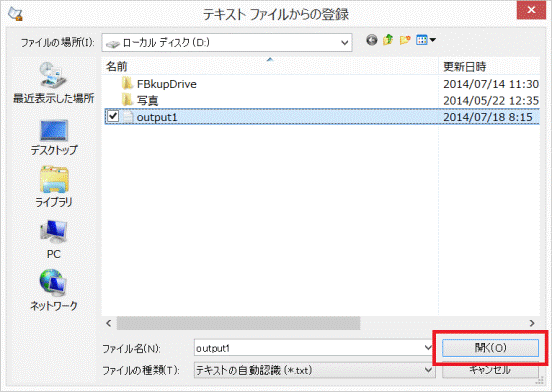Click the output1 file icon
Image resolution: width=552 pixels, height=392 pixels.
coord(127,117)
